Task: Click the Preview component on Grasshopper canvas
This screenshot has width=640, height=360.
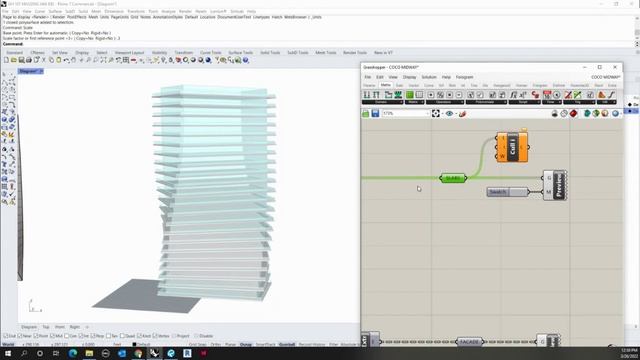Action: tap(555, 185)
